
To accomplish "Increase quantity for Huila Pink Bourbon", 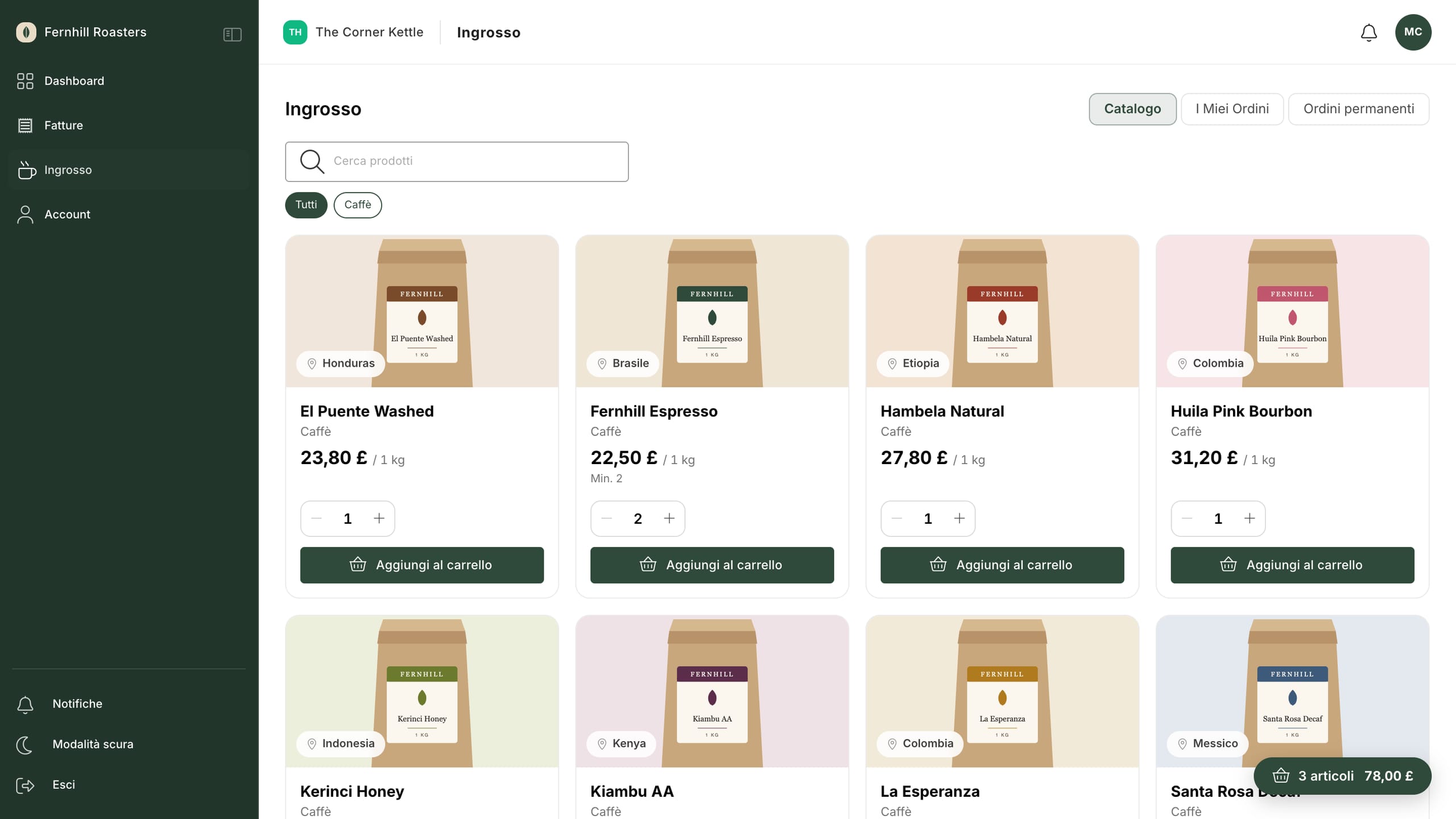I will pos(1249,518).
